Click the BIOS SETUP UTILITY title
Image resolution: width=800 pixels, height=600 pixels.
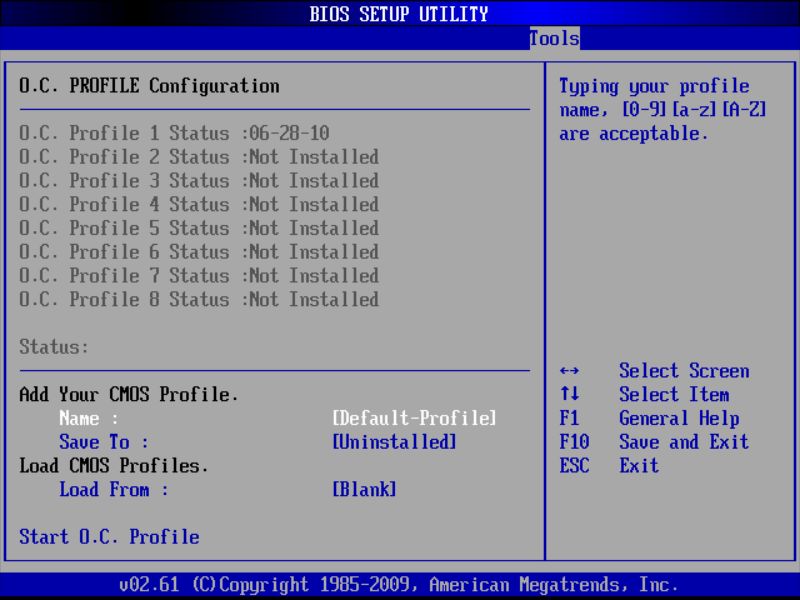coord(398,14)
